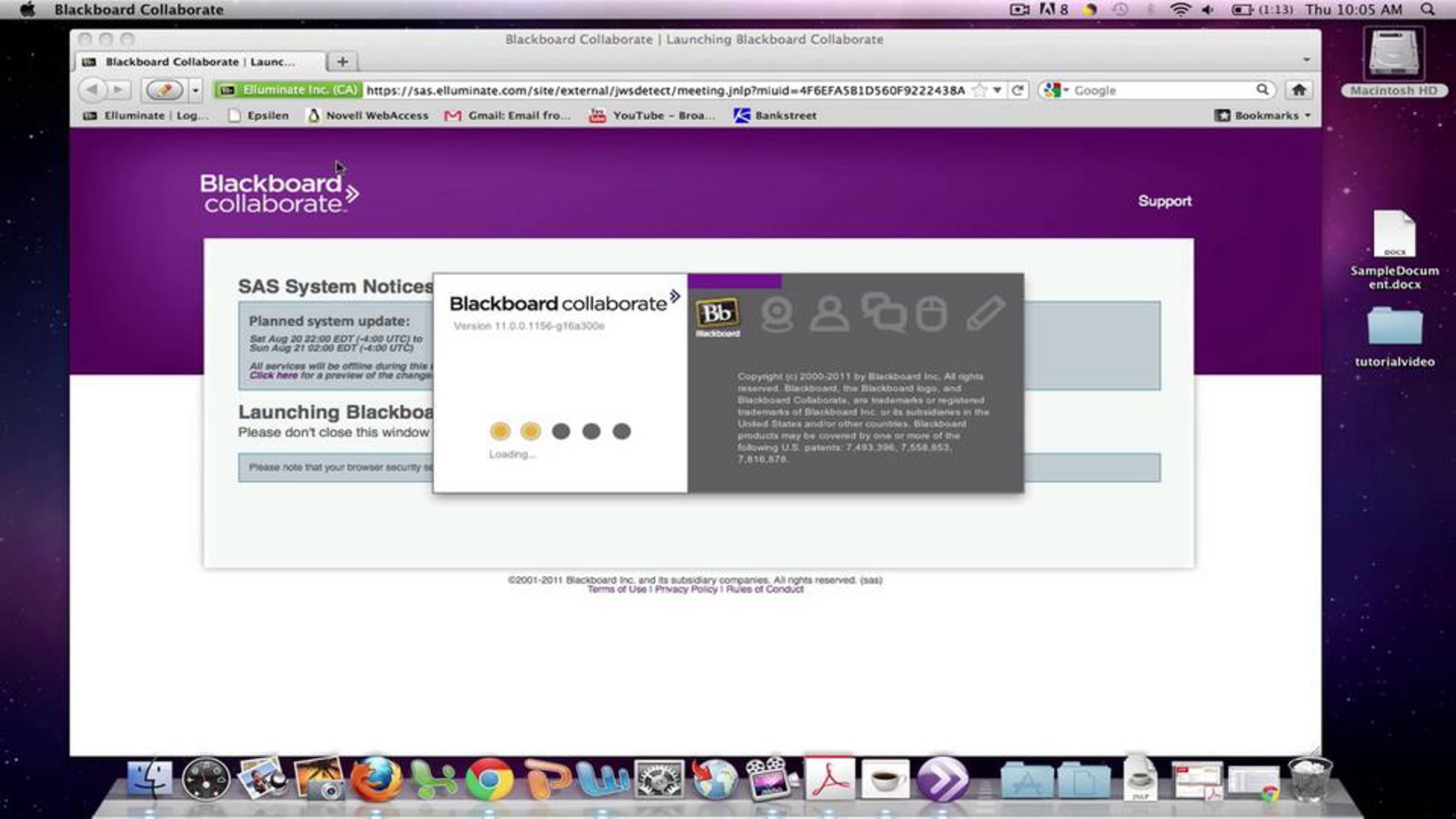Expand the Bookmarks menu in the bookmarks bar
Screen dimensions: 1456x819
[x=1263, y=115]
